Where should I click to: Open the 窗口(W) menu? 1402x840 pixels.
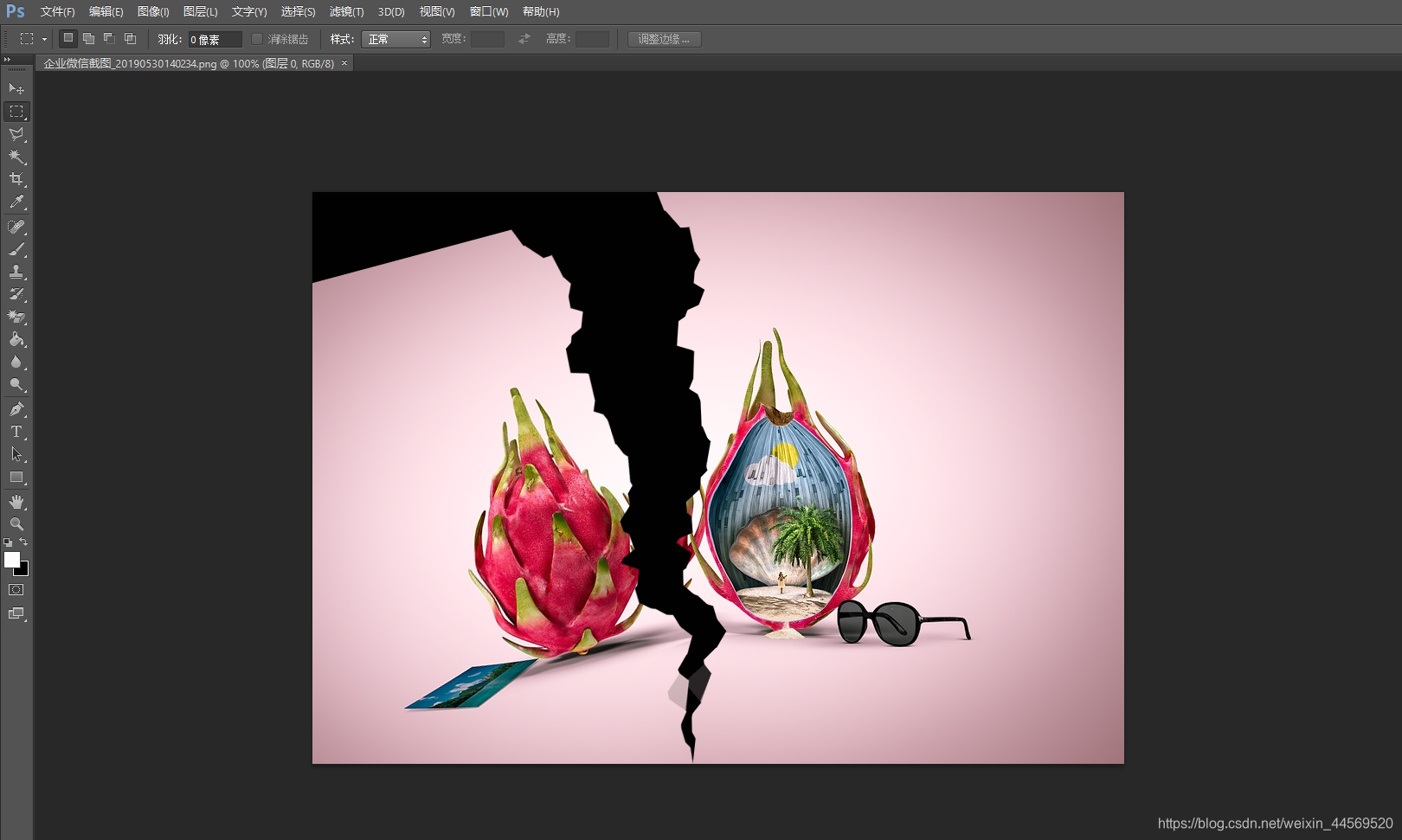[x=489, y=11]
